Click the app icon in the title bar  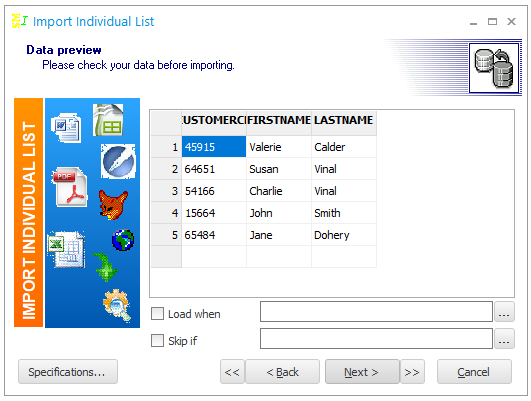pyautogui.click(x=20, y=21)
